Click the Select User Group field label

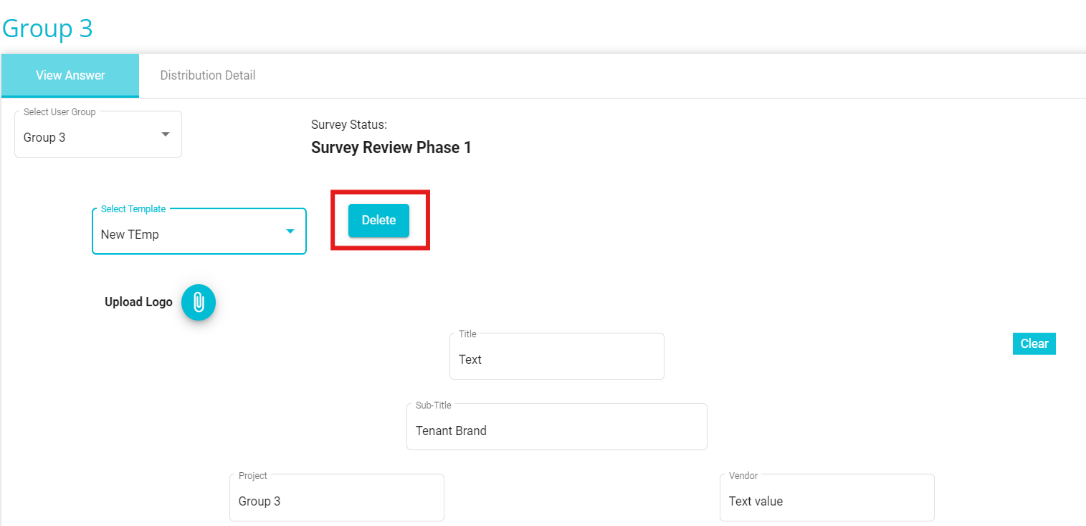[x=60, y=112]
